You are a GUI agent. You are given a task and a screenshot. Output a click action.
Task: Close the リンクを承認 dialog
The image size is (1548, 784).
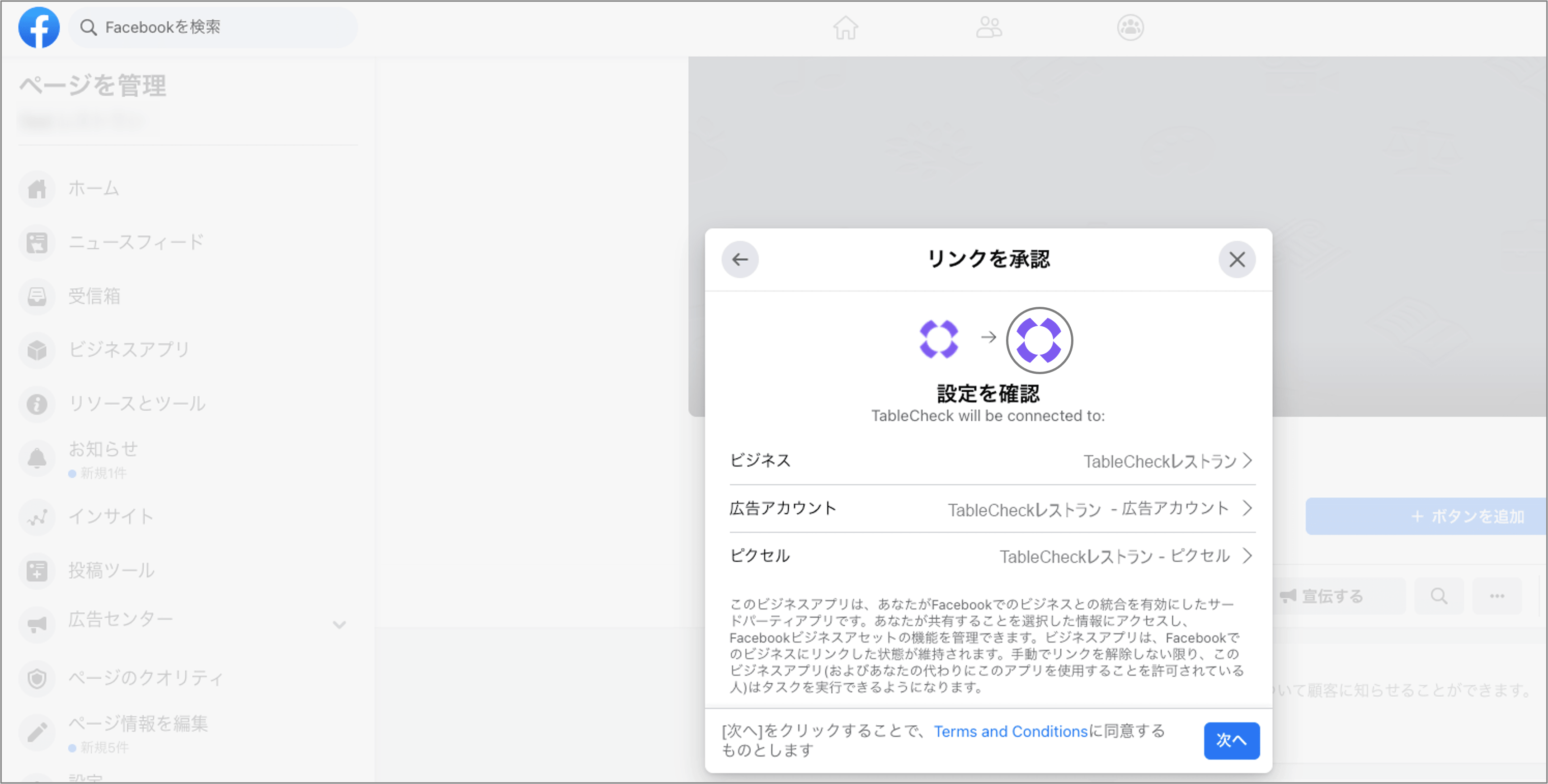coord(1237,259)
